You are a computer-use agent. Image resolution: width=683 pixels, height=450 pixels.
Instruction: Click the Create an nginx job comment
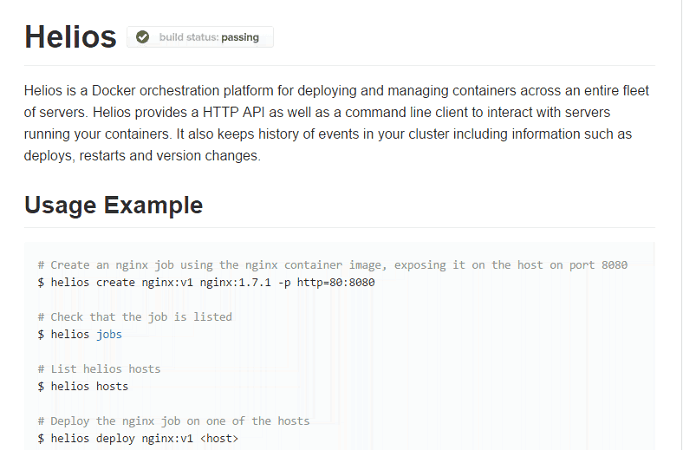point(332,265)
